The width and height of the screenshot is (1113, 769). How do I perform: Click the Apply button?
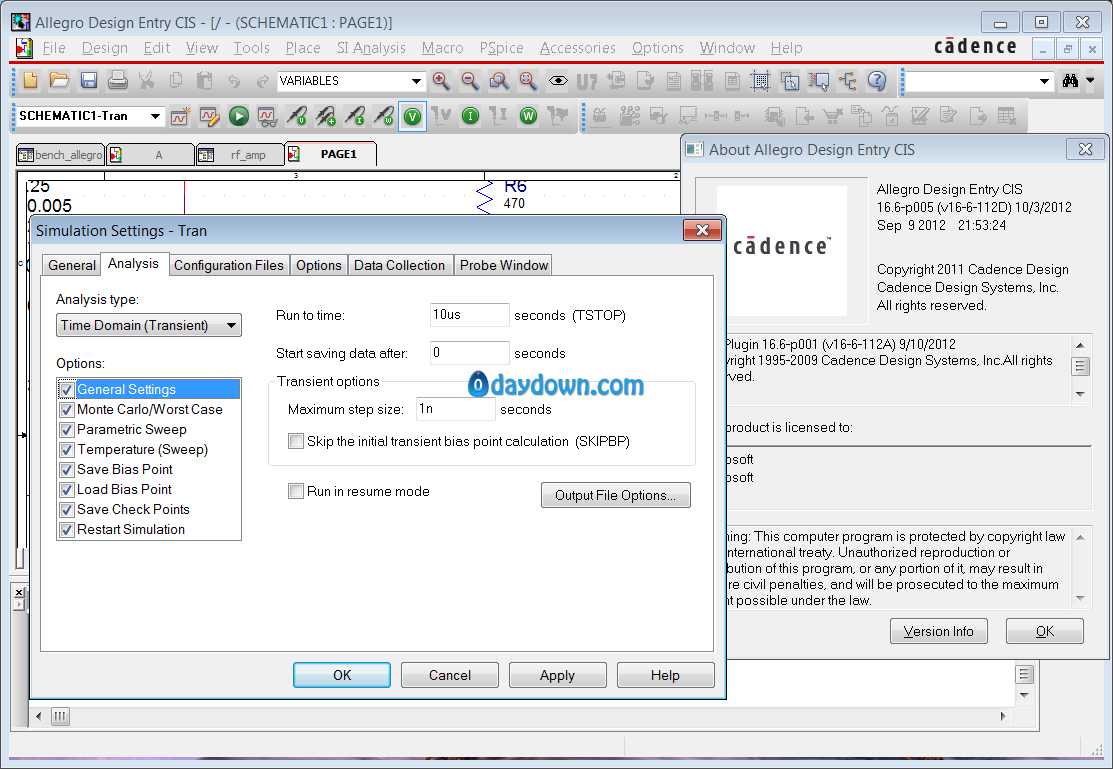(557, 675)
